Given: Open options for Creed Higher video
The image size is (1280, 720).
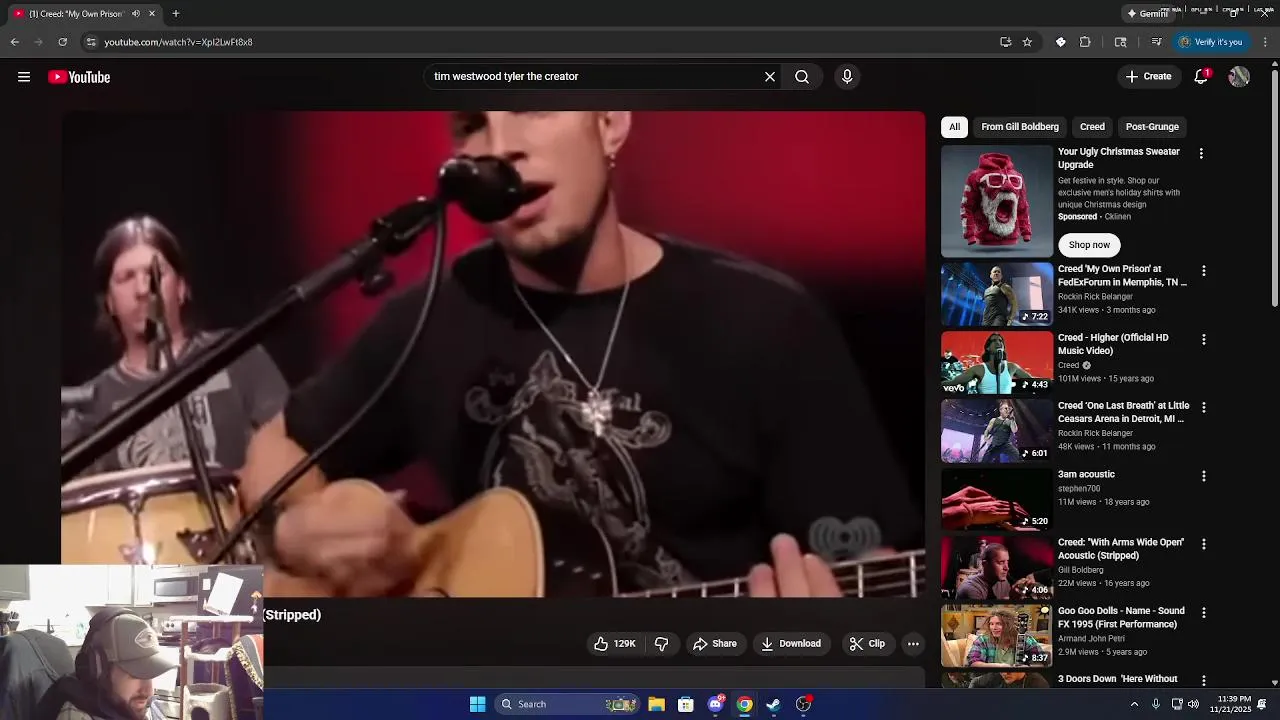Looking at the screenshot, I should tap(1204, 339).
